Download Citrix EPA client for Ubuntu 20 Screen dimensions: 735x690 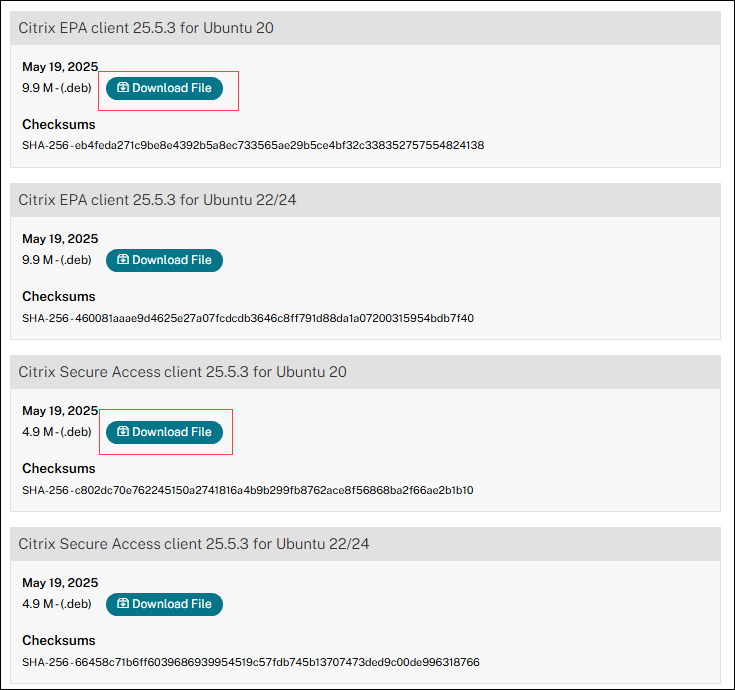164,88
